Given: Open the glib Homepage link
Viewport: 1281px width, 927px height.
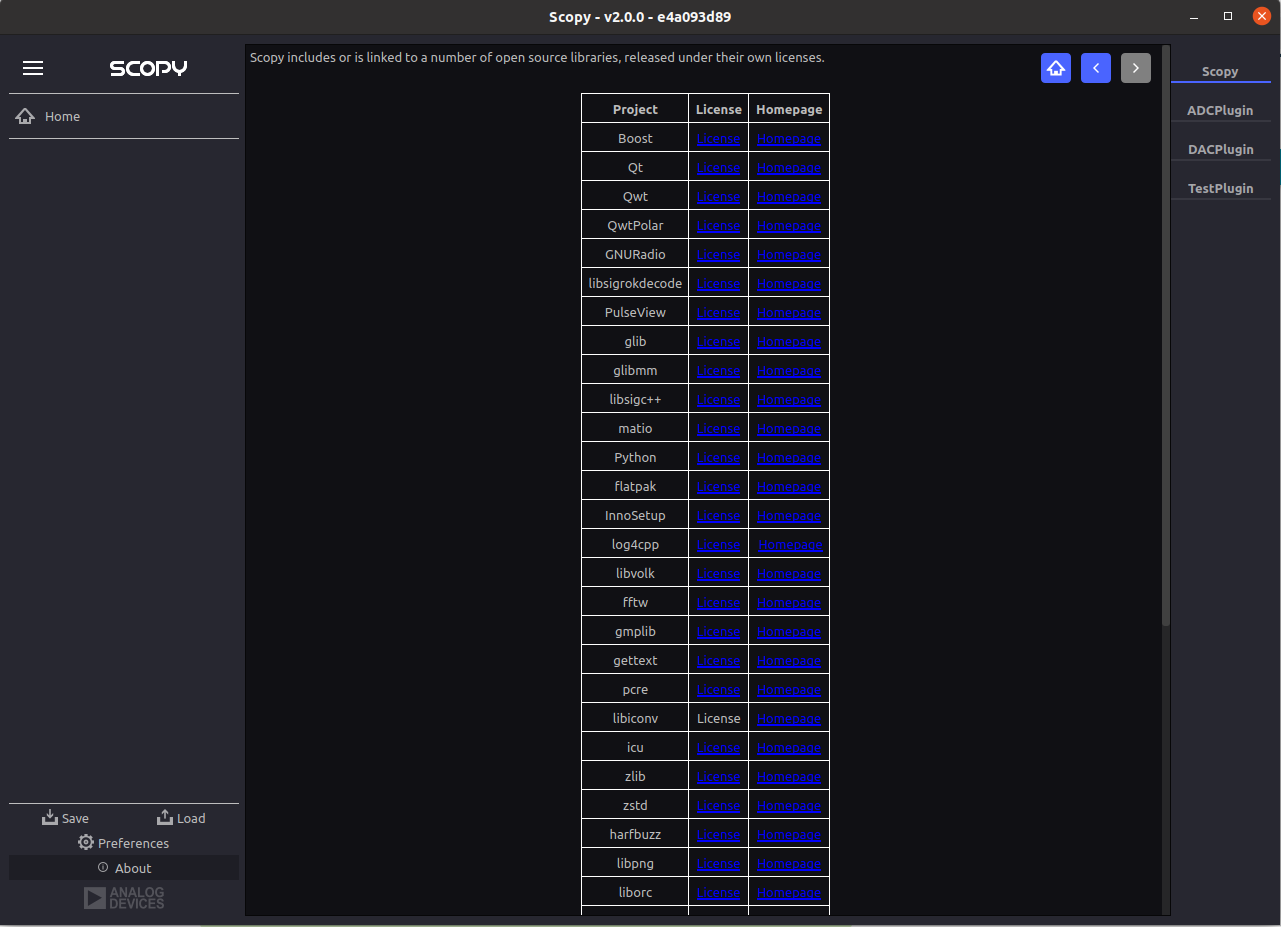Looking at the screenshot, I should click(x=789, y=342).
